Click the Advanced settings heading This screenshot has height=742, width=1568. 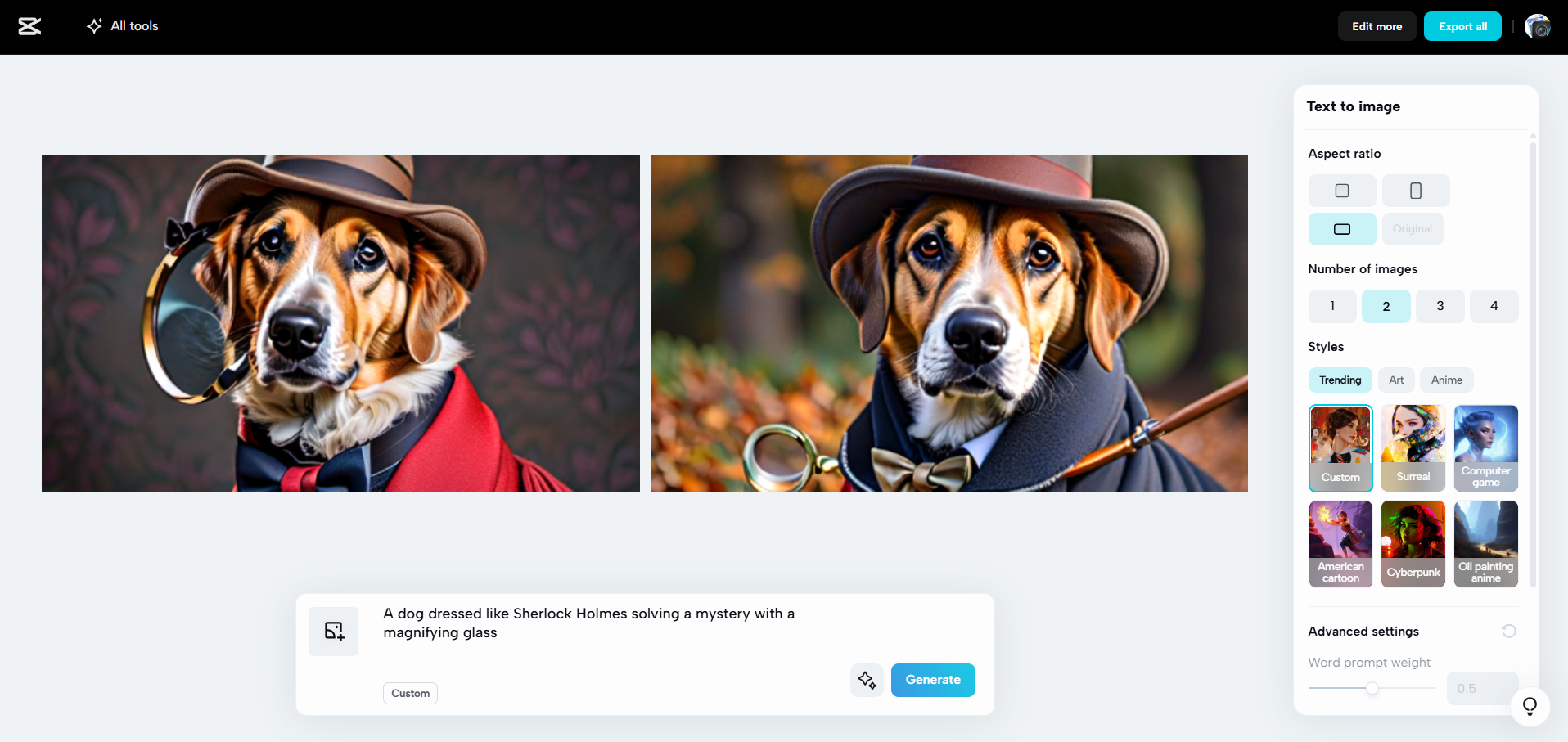pos(1363,632)
